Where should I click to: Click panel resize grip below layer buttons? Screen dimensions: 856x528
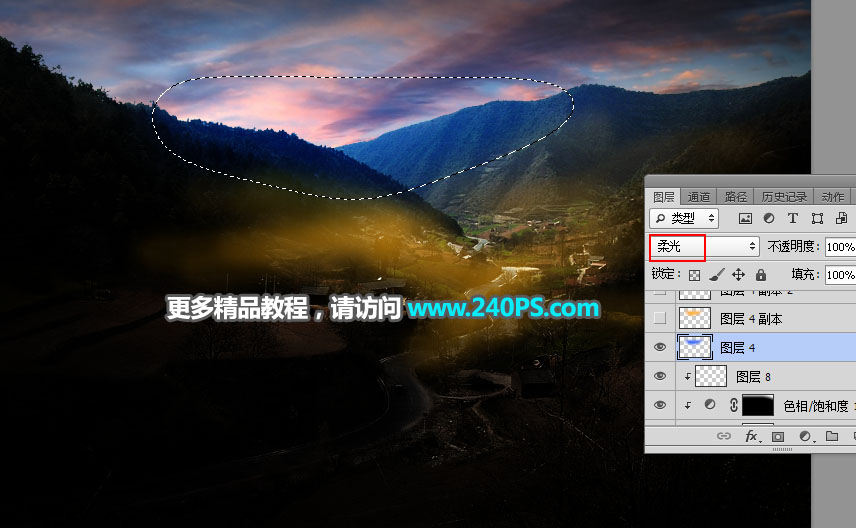click(x=782, y=449)
